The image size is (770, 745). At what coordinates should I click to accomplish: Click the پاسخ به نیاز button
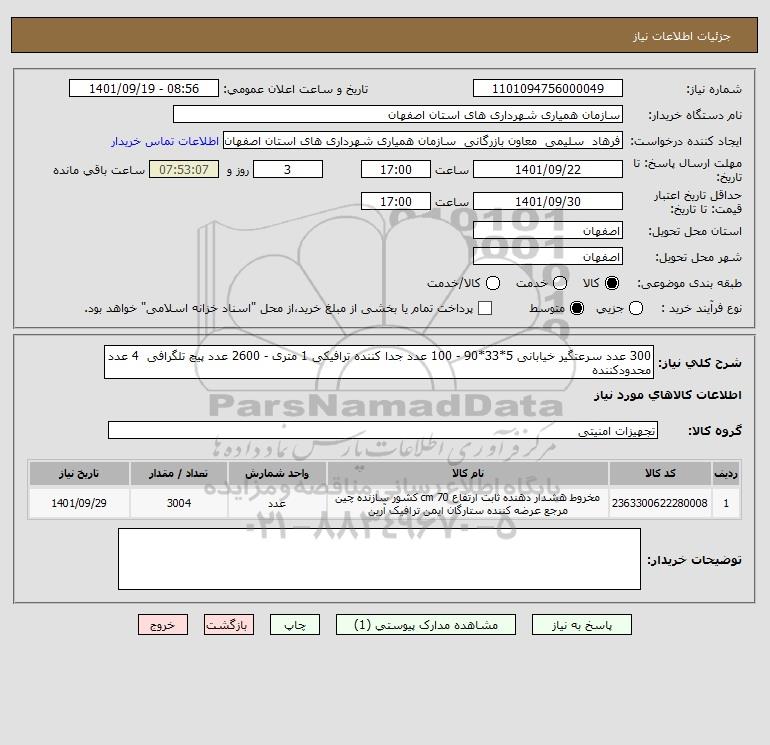click(x=581, y=625)
